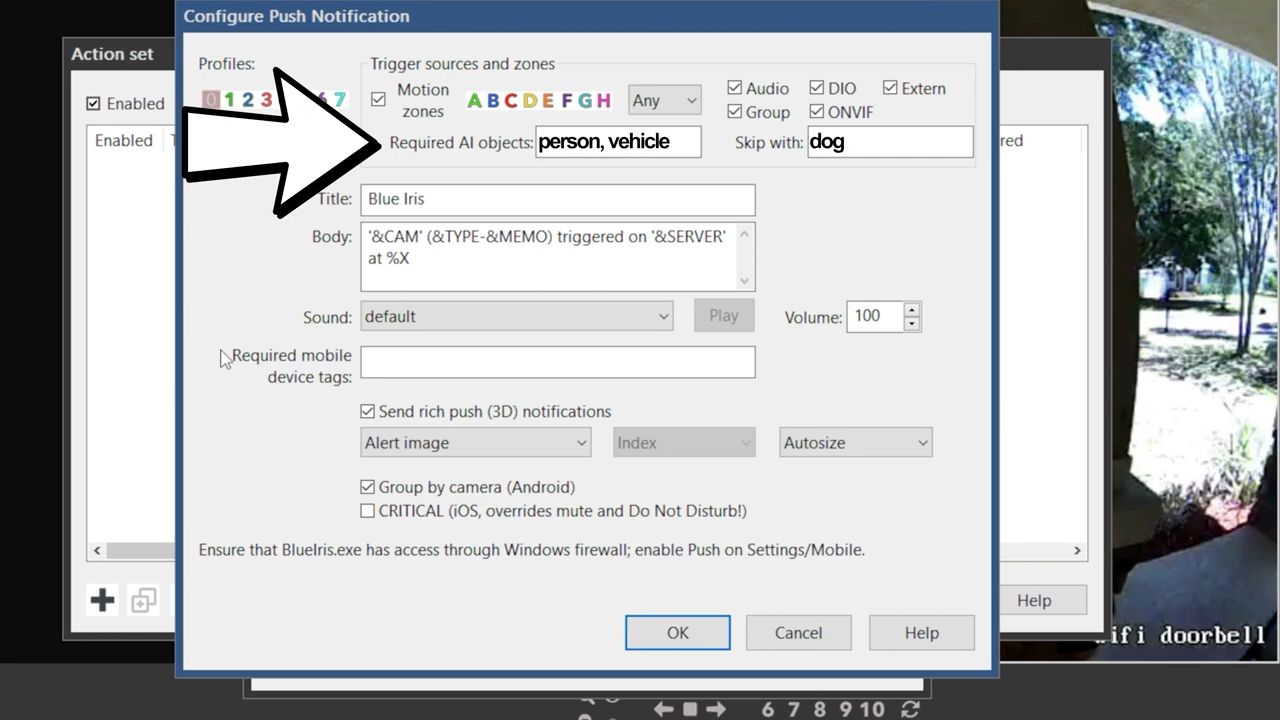Click the Required mobile device tags field

pos(558,362)
